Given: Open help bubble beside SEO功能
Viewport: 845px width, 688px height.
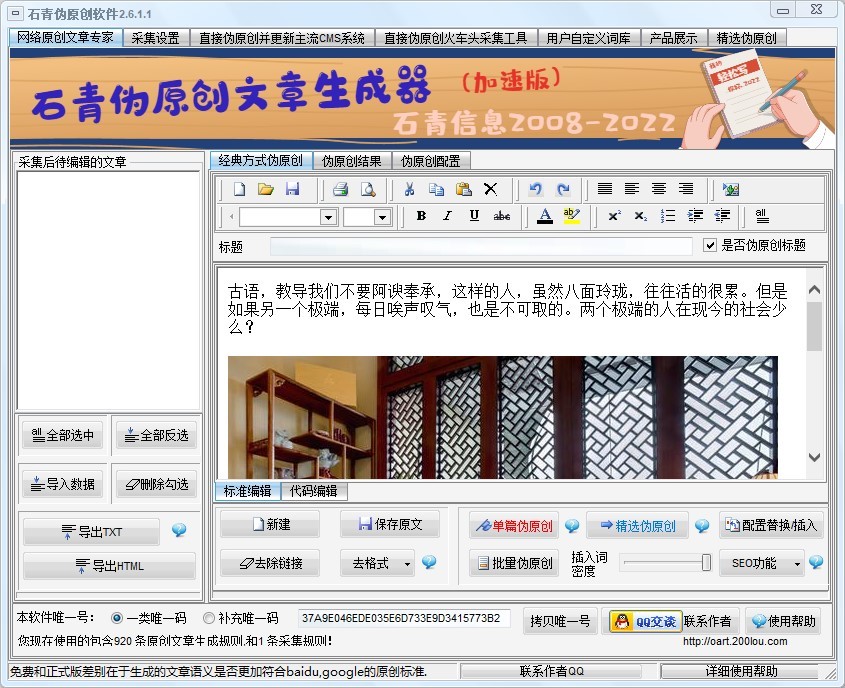Looking at the screenshot, I should click(816, 562).
